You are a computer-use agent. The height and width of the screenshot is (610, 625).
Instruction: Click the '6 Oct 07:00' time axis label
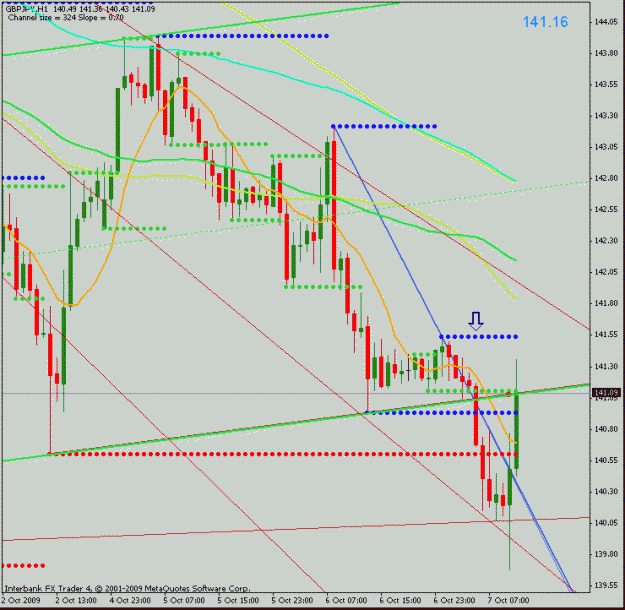click(346, 600)
